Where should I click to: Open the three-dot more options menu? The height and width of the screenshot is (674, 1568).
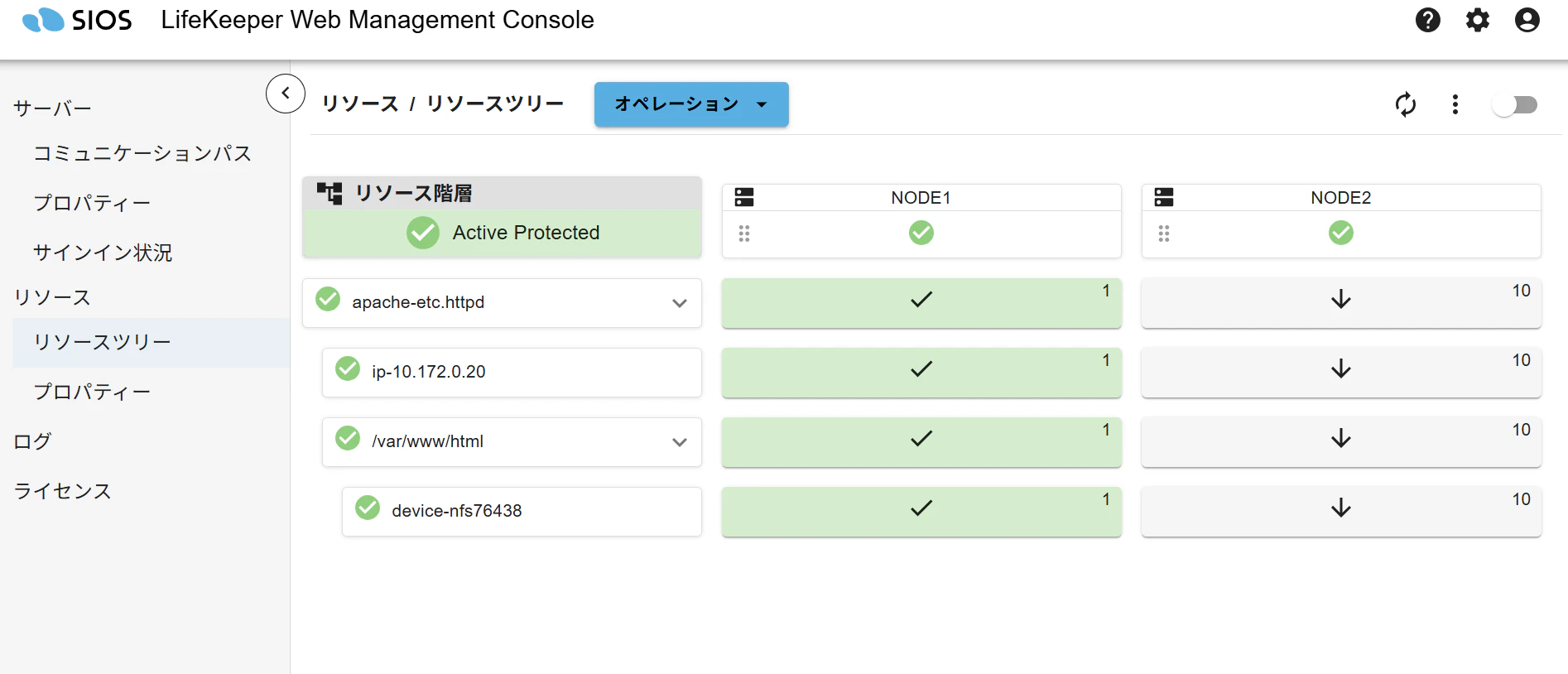pyautogui.click(x=1455, y=104)
